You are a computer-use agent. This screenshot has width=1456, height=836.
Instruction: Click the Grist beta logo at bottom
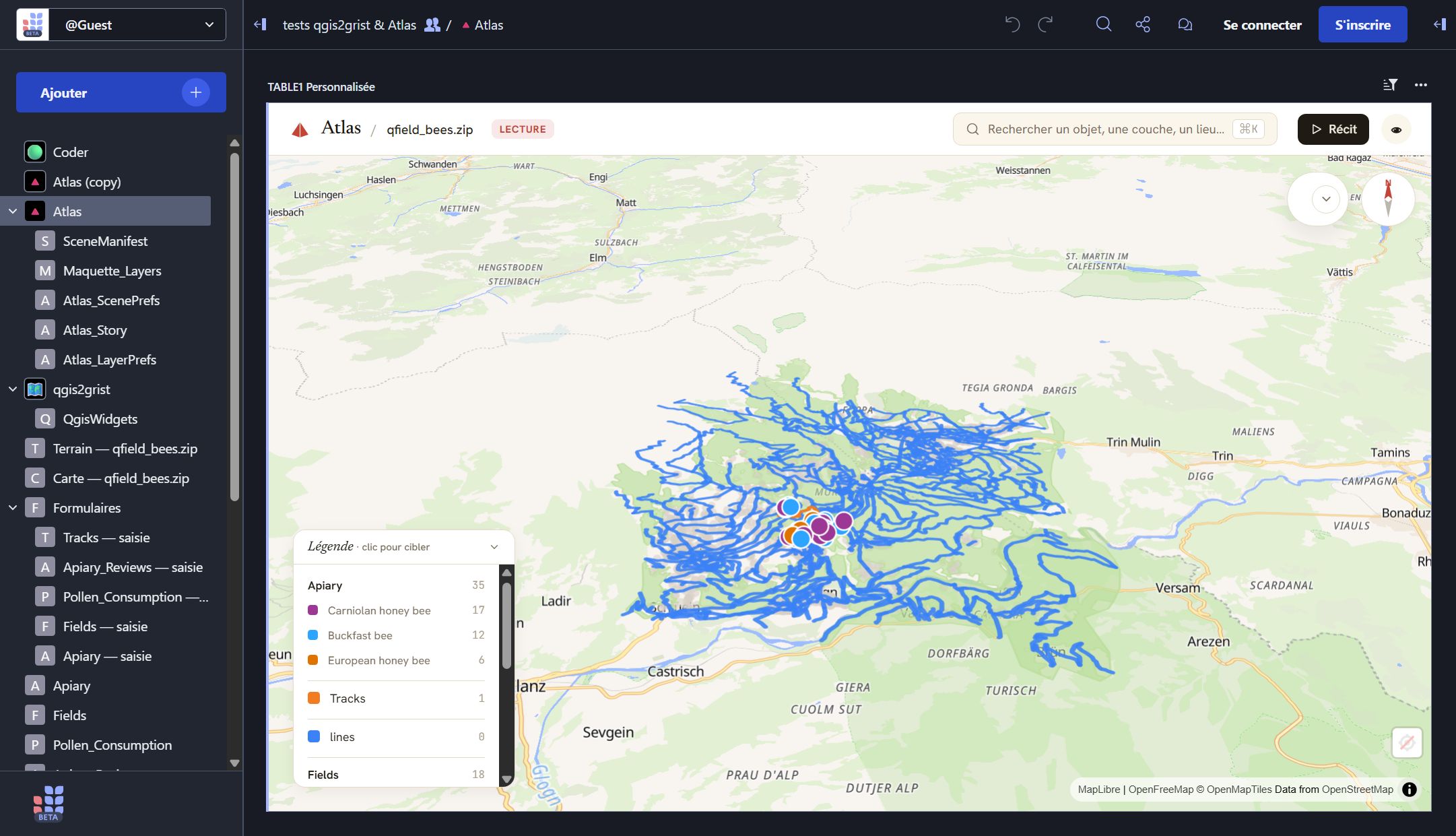pos(48,804)
